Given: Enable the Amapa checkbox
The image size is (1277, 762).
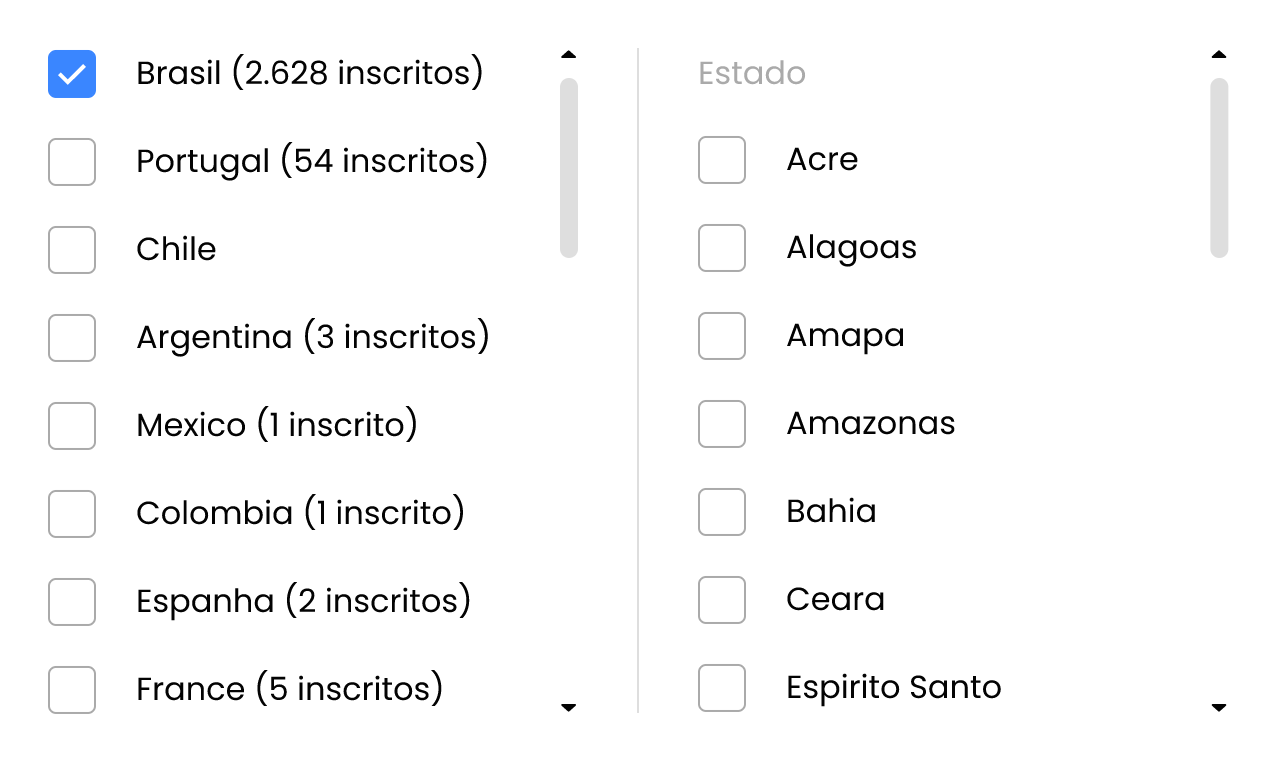Looking at the screenshot, I should tap(721, 336).
